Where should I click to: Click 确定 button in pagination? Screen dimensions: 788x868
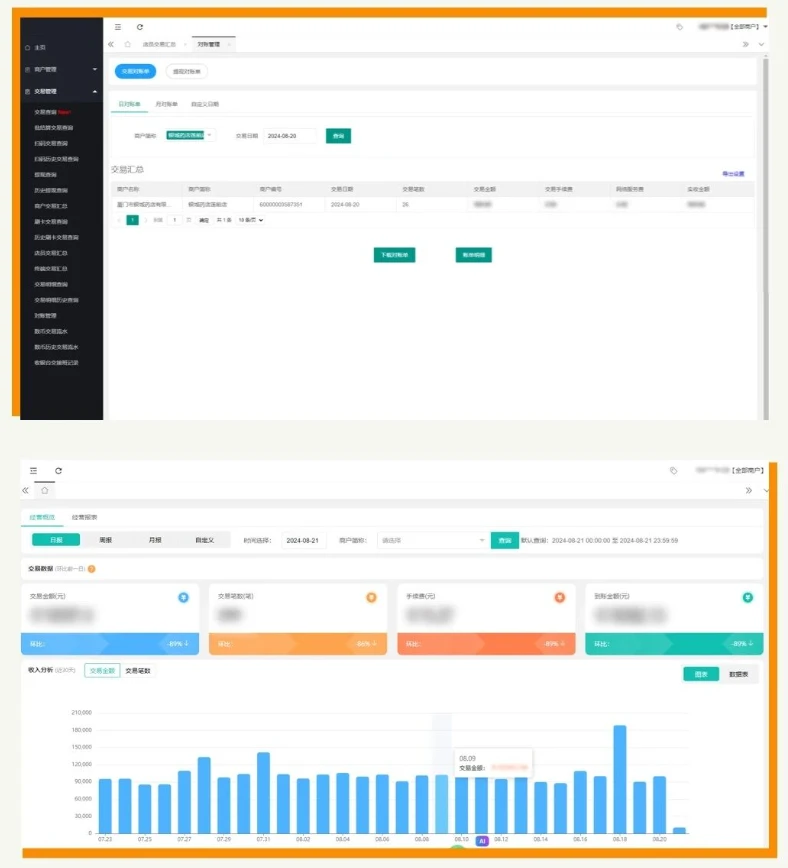coord(204,220)
